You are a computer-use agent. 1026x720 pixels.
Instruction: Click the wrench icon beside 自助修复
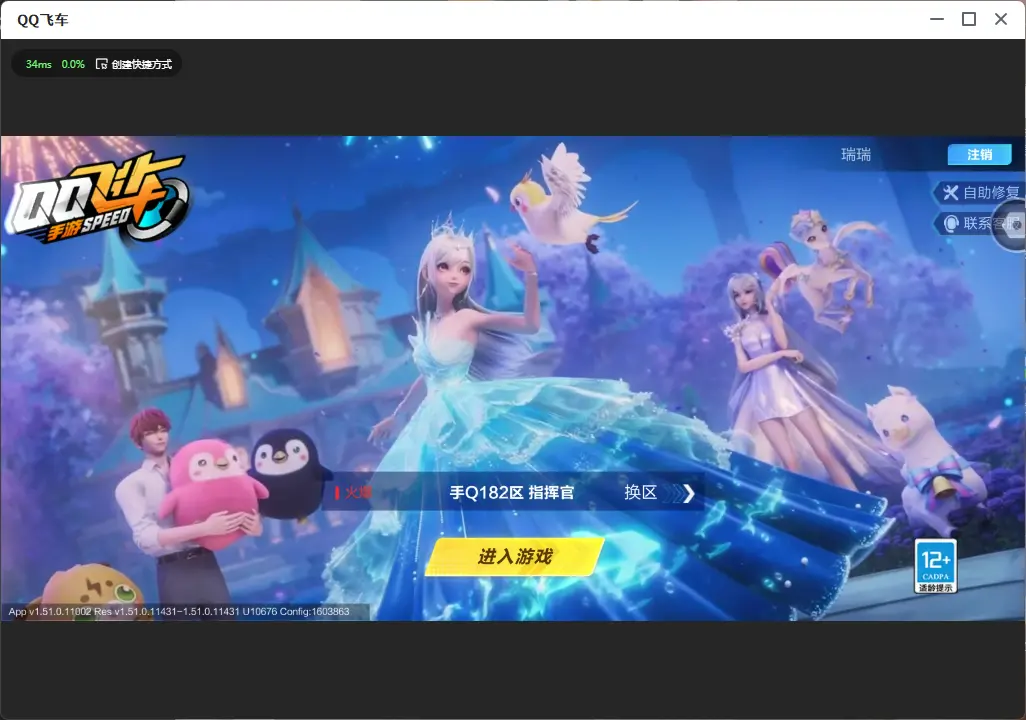tap(950, 192)
